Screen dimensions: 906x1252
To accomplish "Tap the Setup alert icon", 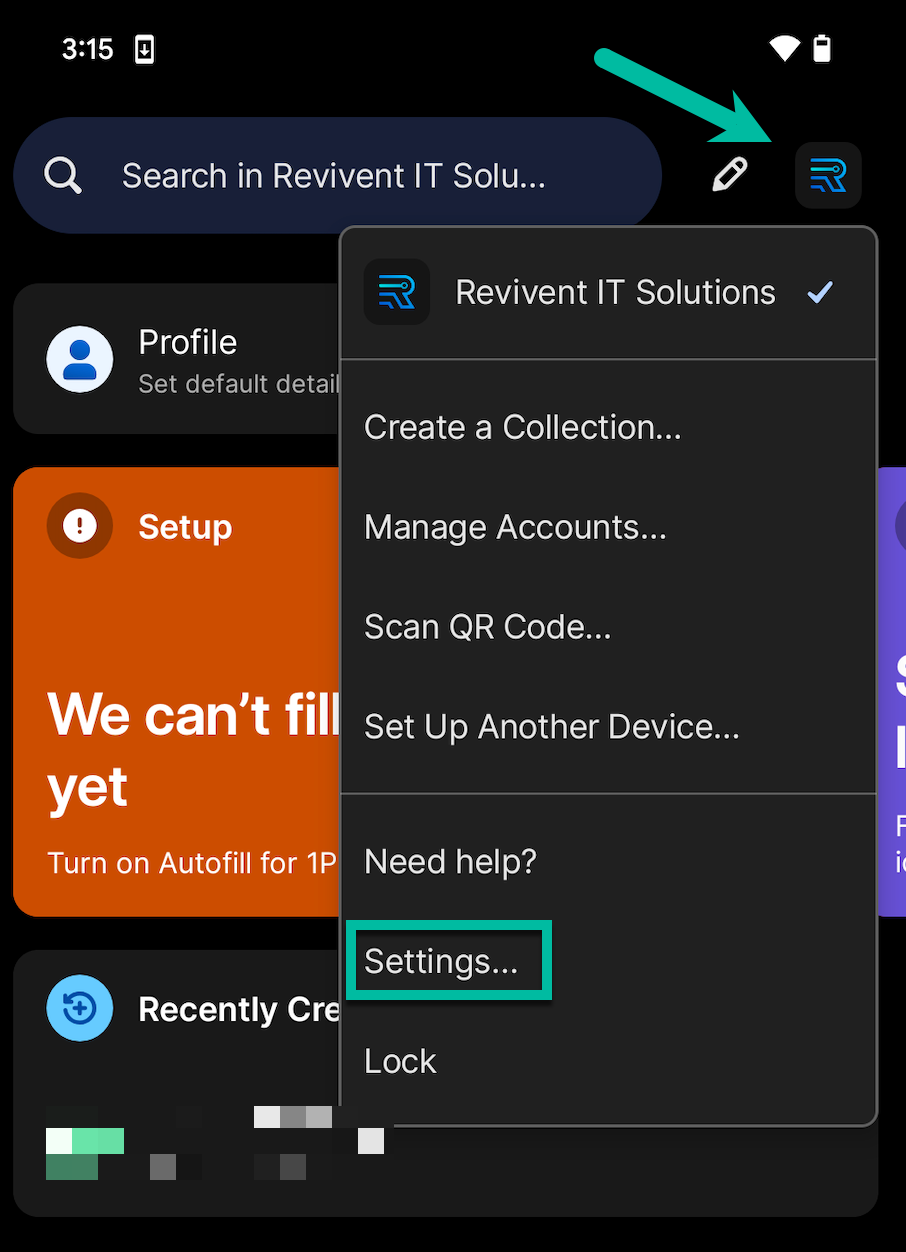I will [80, 525].
